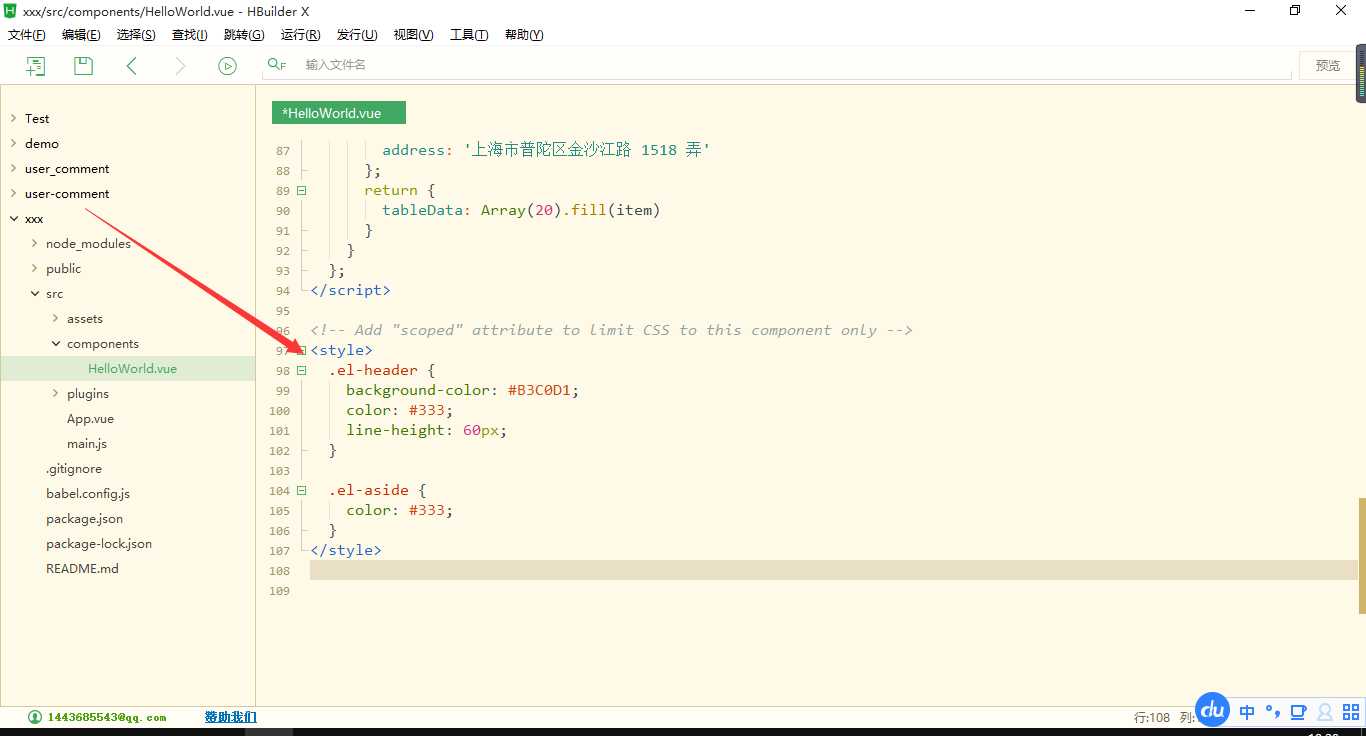Expand the user_comment project chevron
This screenshot has height=736, width=1366.
pos(13,168)
